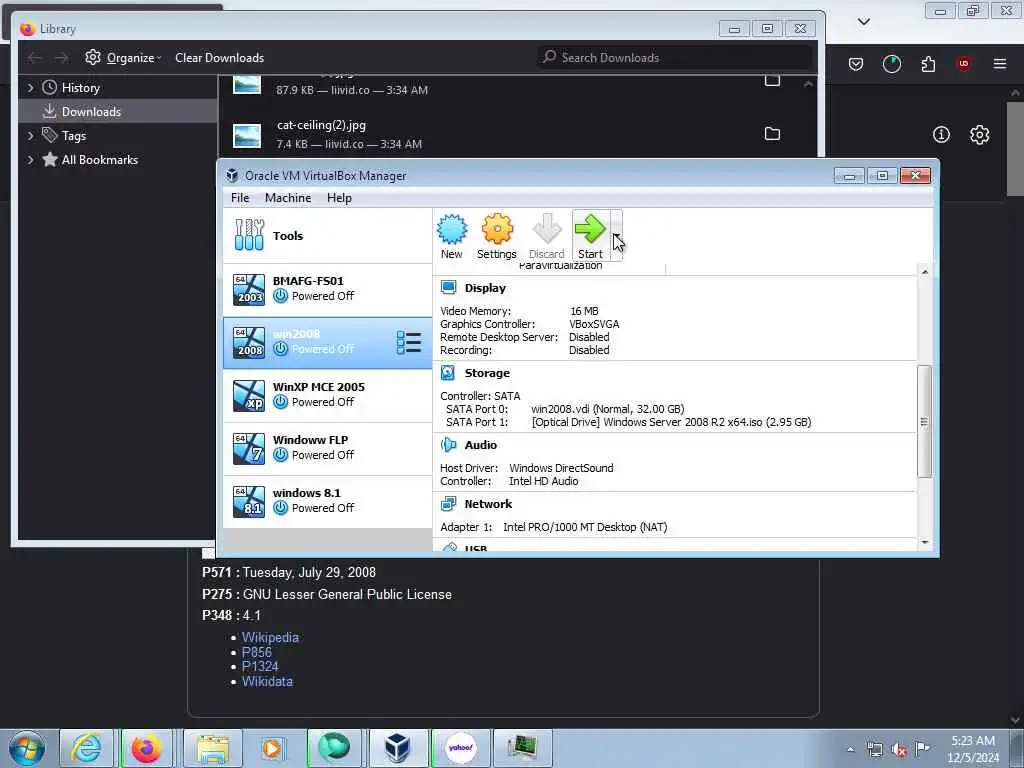
Task: Select the Windoww FLP machine
Action: 327,448
